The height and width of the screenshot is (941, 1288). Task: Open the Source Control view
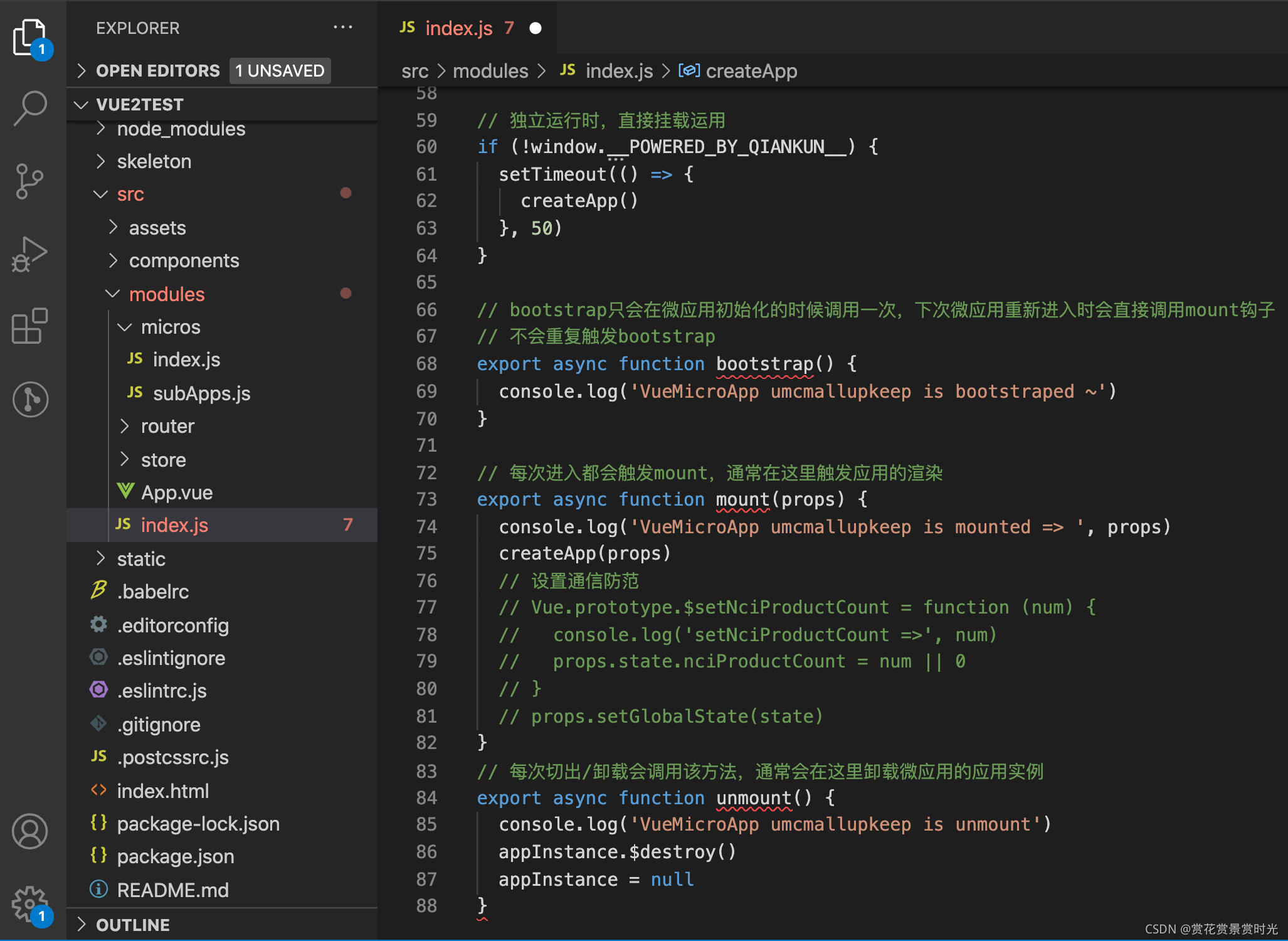(x=29, y=181)
